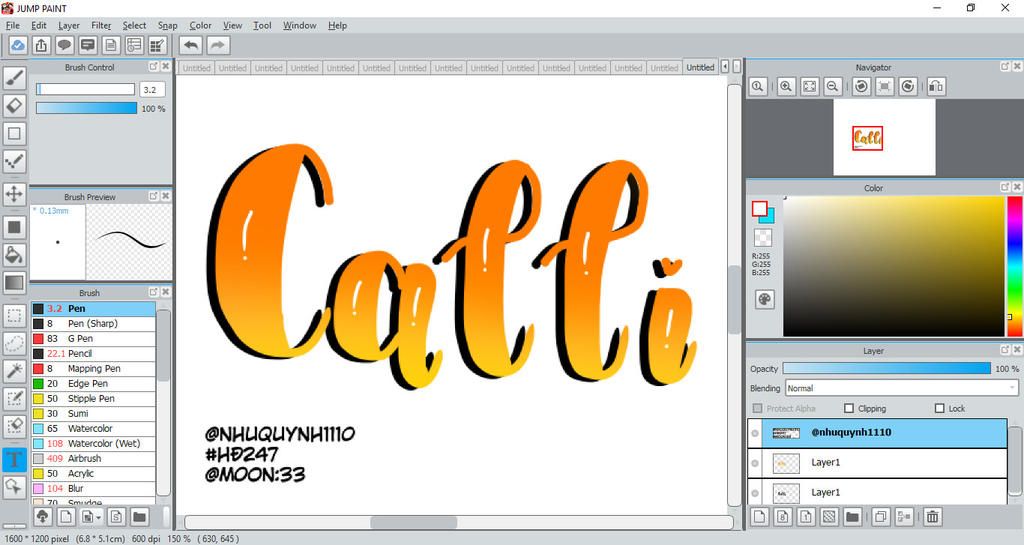Screen dimensions: 1024x545
Task: Select the rectangle Shape tool
Action: 14,134
